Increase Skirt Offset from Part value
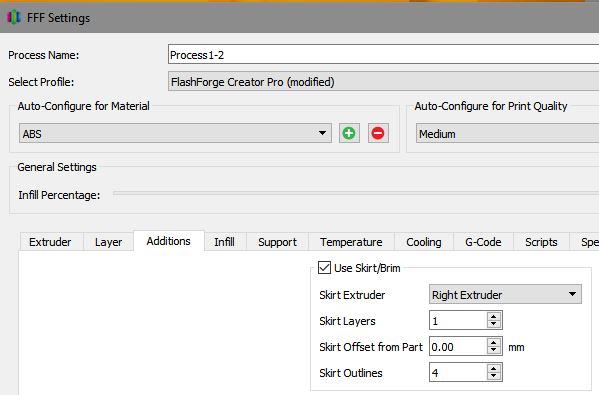Image resolution: width=599 pixels, height=395 pixels. pyautogui.click(x=494, y=342)
